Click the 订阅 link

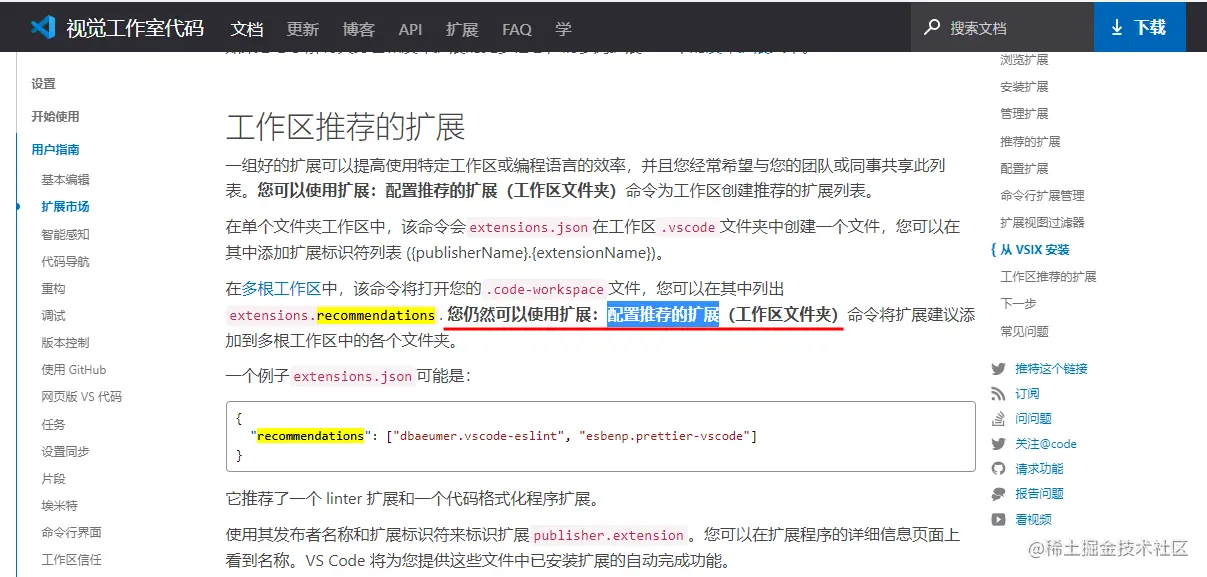(x=1027, y=394)
